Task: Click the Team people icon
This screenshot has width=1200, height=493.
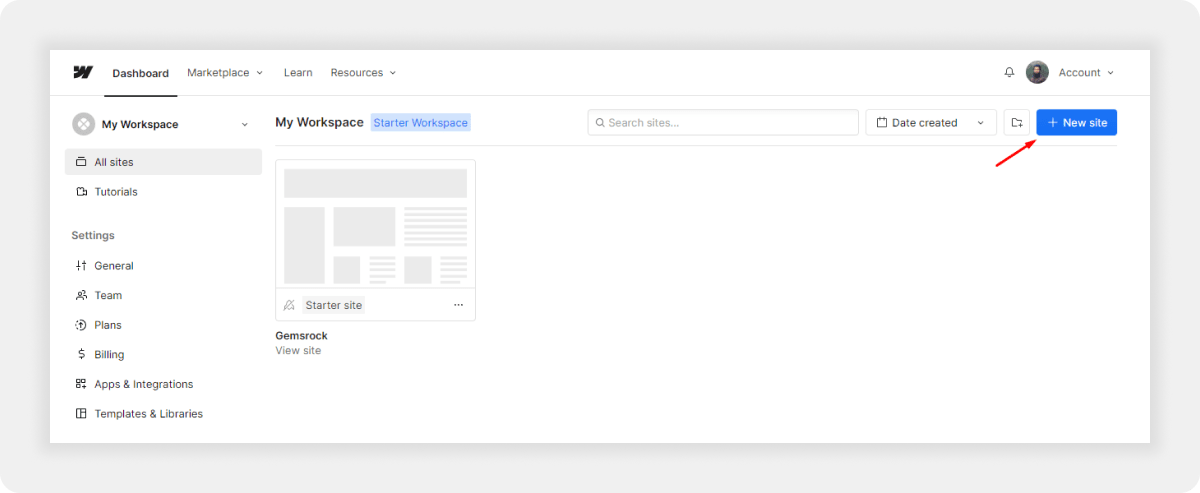Action: tap(81, 295)
